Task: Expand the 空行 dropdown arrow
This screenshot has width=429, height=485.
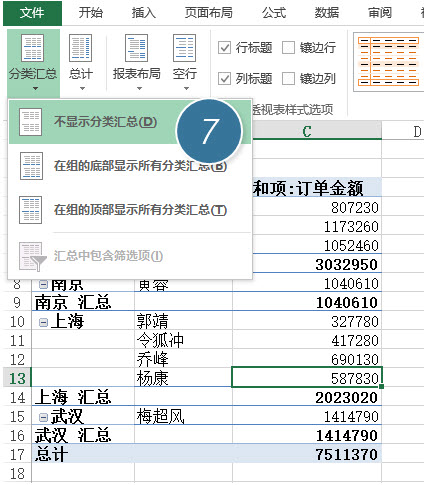Action: (x=186, y=89)
